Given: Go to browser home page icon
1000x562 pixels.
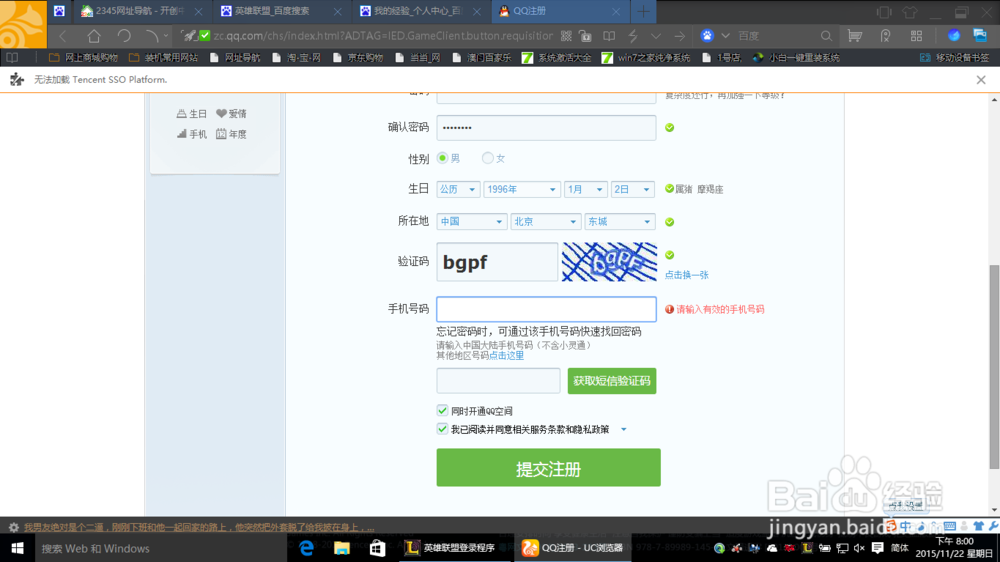Looking at the screenshot, I should coord(94,36).
